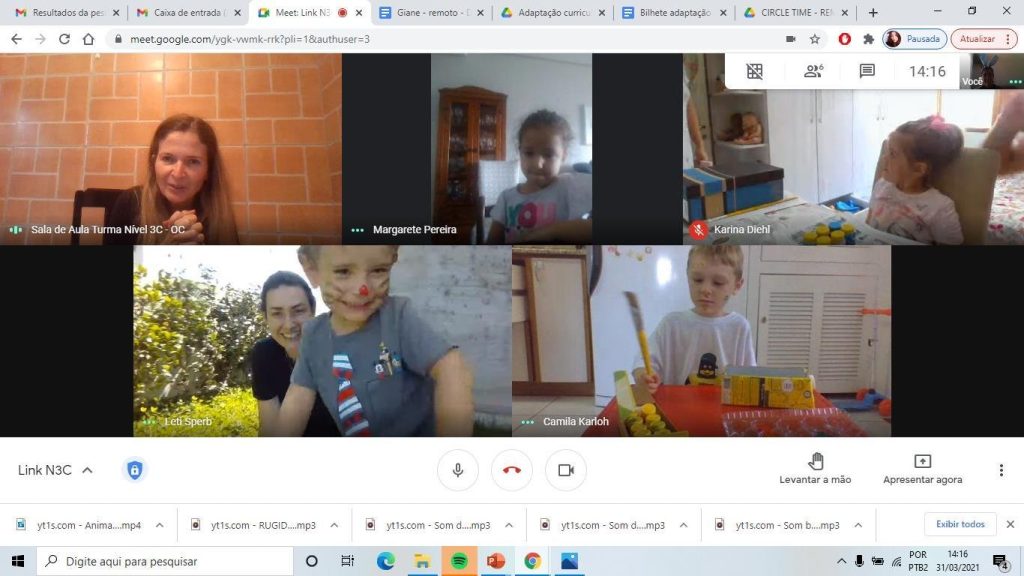Change the tile layout grid icon
Image resolution: width=1024 pixels, height=576 pixels.
(754, 71)
